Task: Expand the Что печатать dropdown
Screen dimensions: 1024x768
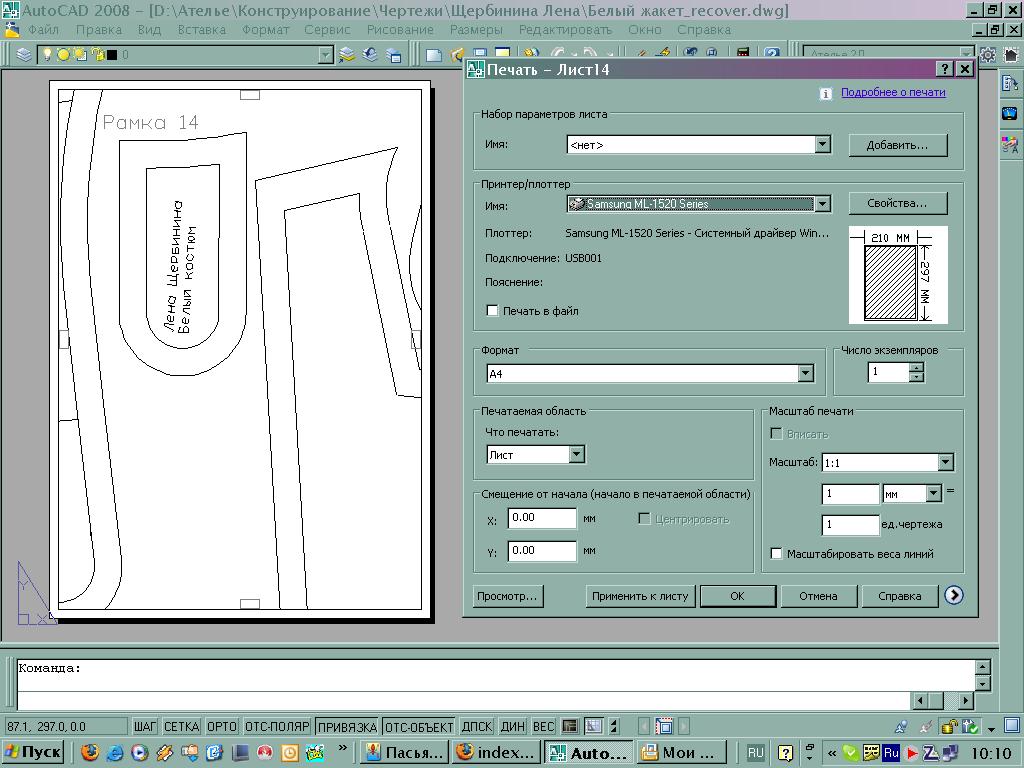Action: [576, 454]
